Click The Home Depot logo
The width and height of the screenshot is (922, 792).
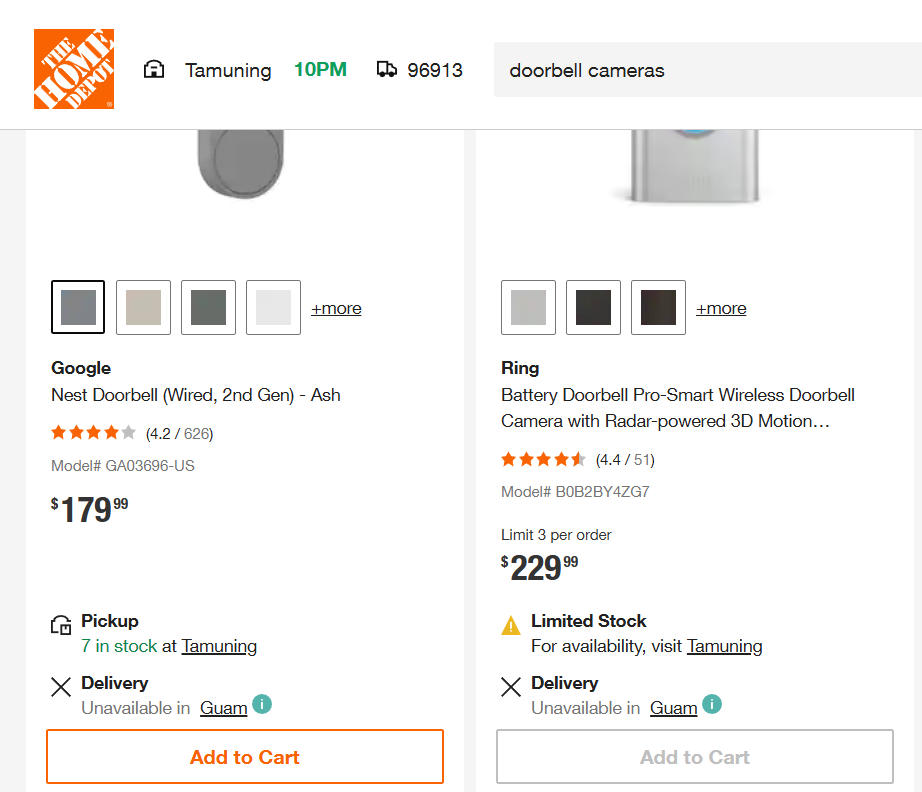[x=74, y=69]
